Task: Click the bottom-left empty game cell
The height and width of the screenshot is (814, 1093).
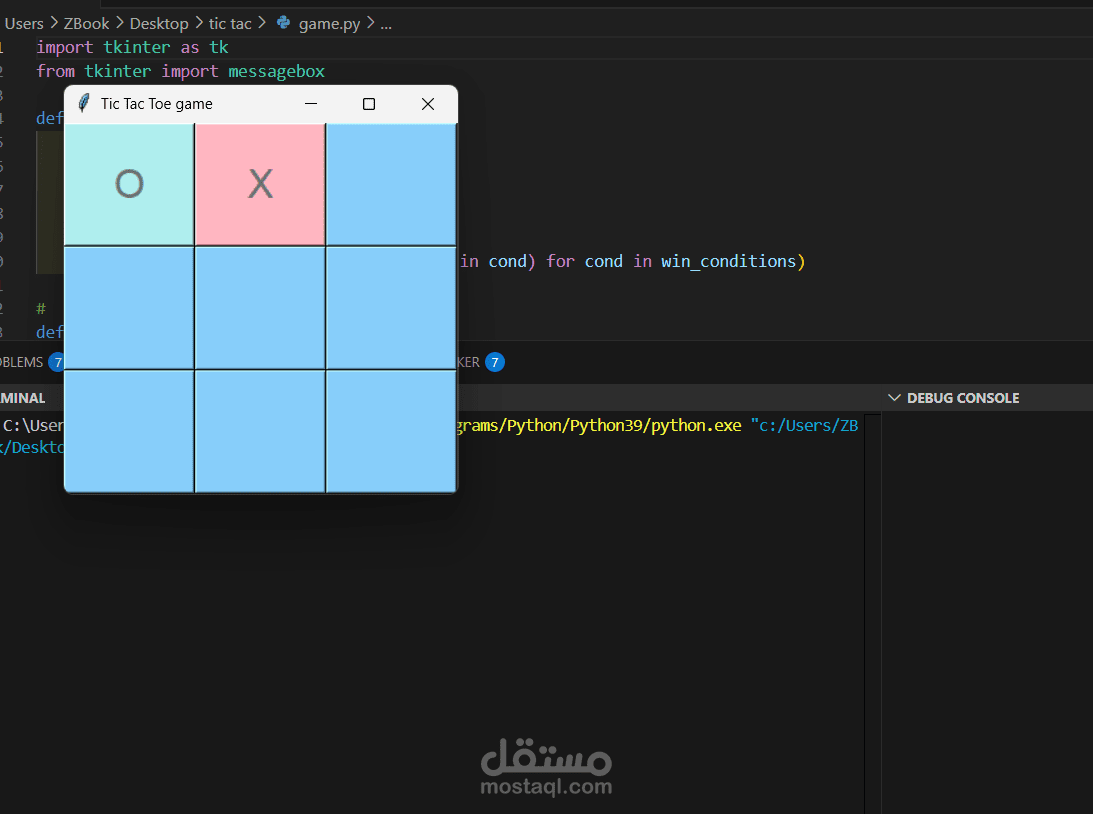Action: (129, 431)
